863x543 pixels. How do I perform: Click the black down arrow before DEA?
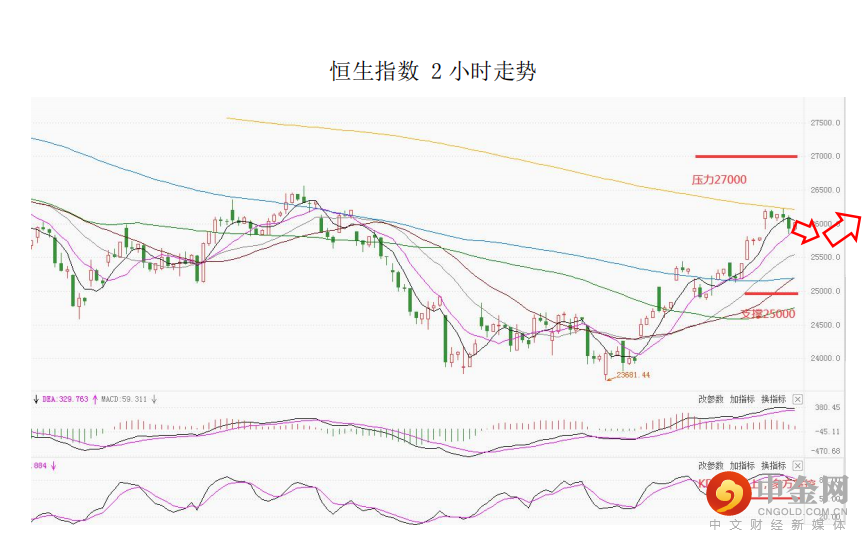click(x=36, y=398)
